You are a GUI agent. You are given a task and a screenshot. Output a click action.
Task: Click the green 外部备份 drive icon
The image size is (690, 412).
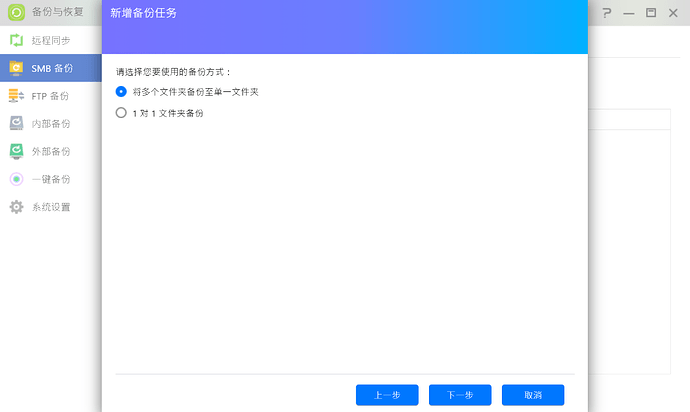[x=16, y=151]
